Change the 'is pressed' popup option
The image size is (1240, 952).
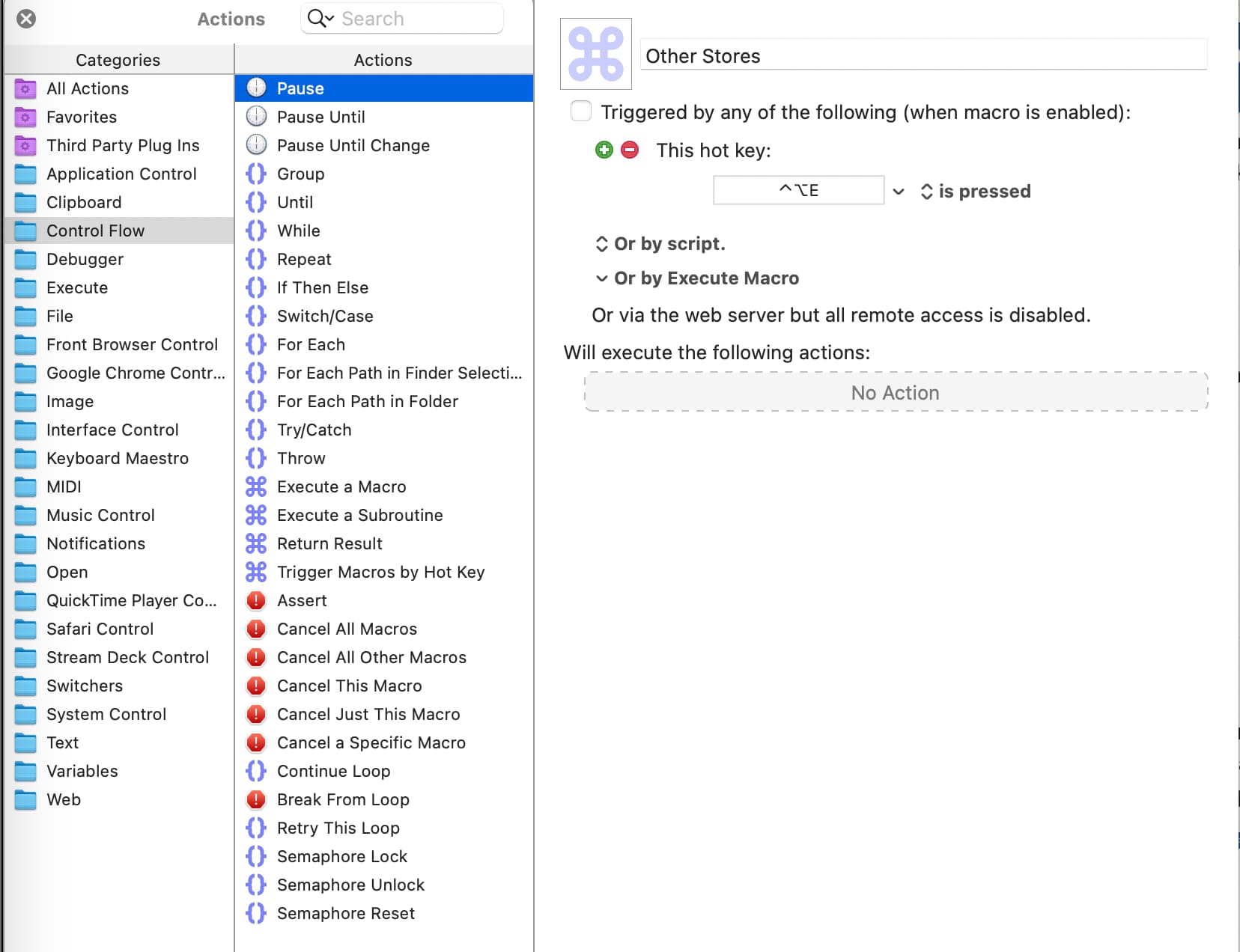click(x=976, y=192)
